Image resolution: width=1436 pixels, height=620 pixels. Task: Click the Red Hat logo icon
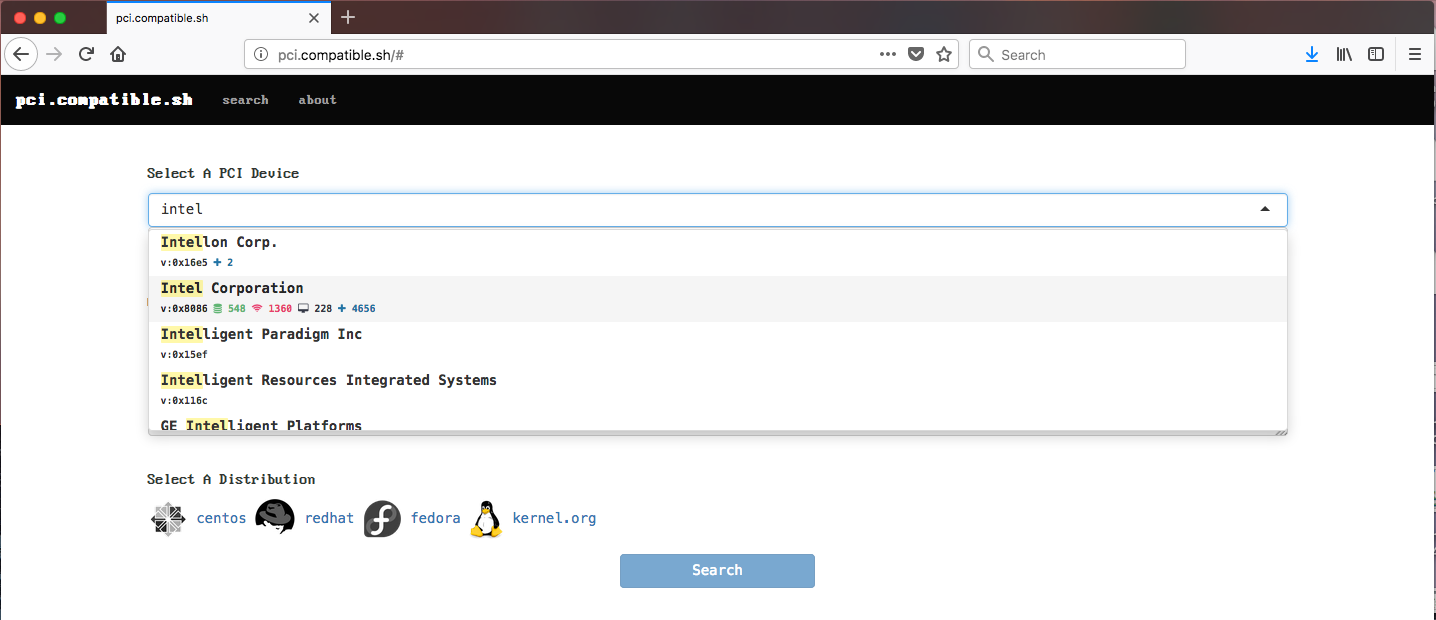pyautogui.click(x=275, y=517)
